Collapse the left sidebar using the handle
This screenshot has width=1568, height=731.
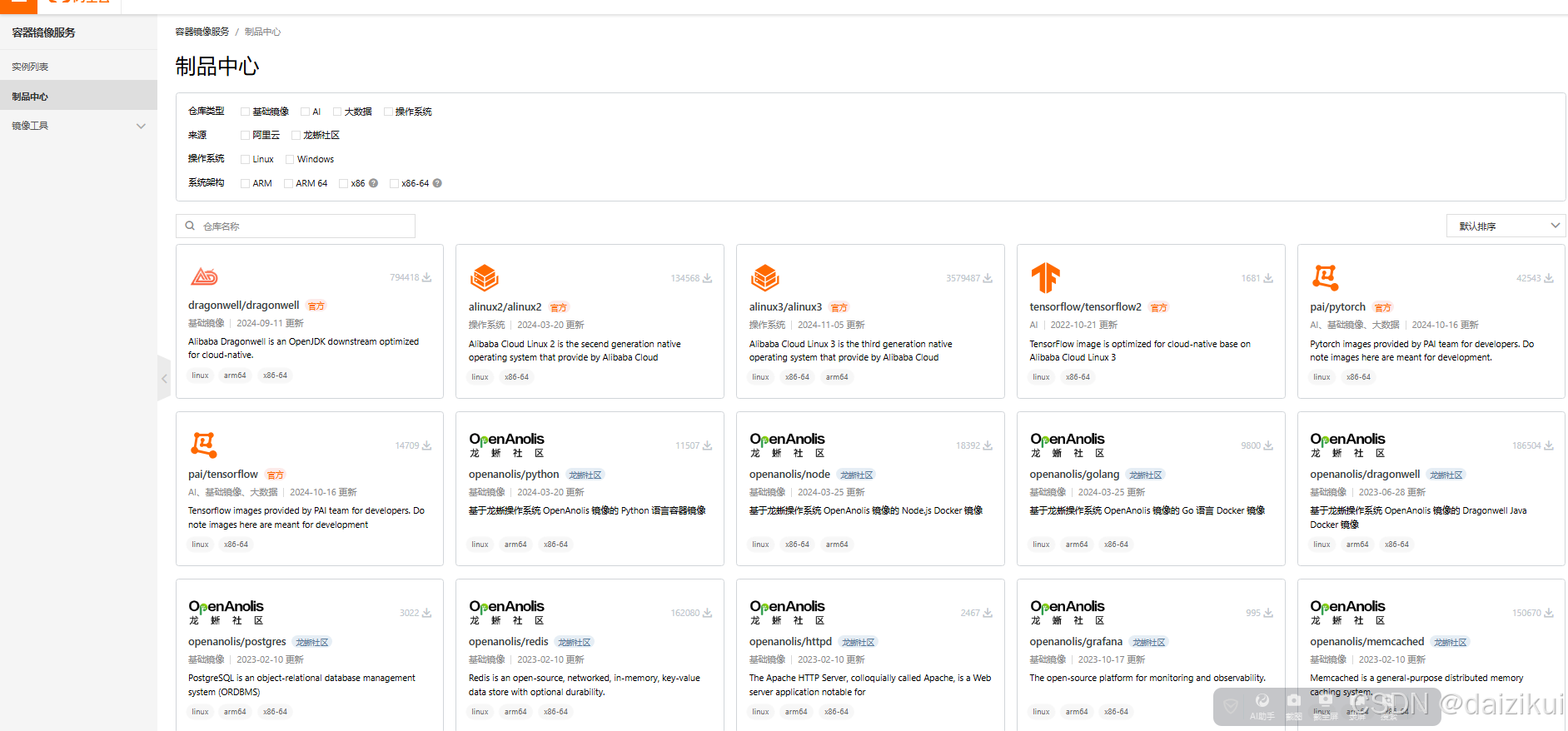(x=164, y=379)
